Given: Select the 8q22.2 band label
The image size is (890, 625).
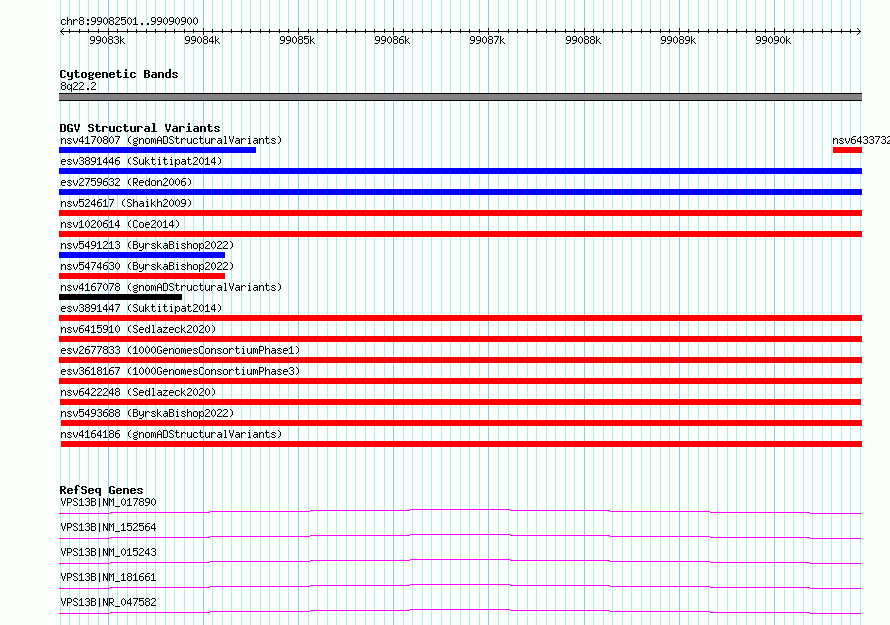Looking at the screenshot, I should (78, 86).
